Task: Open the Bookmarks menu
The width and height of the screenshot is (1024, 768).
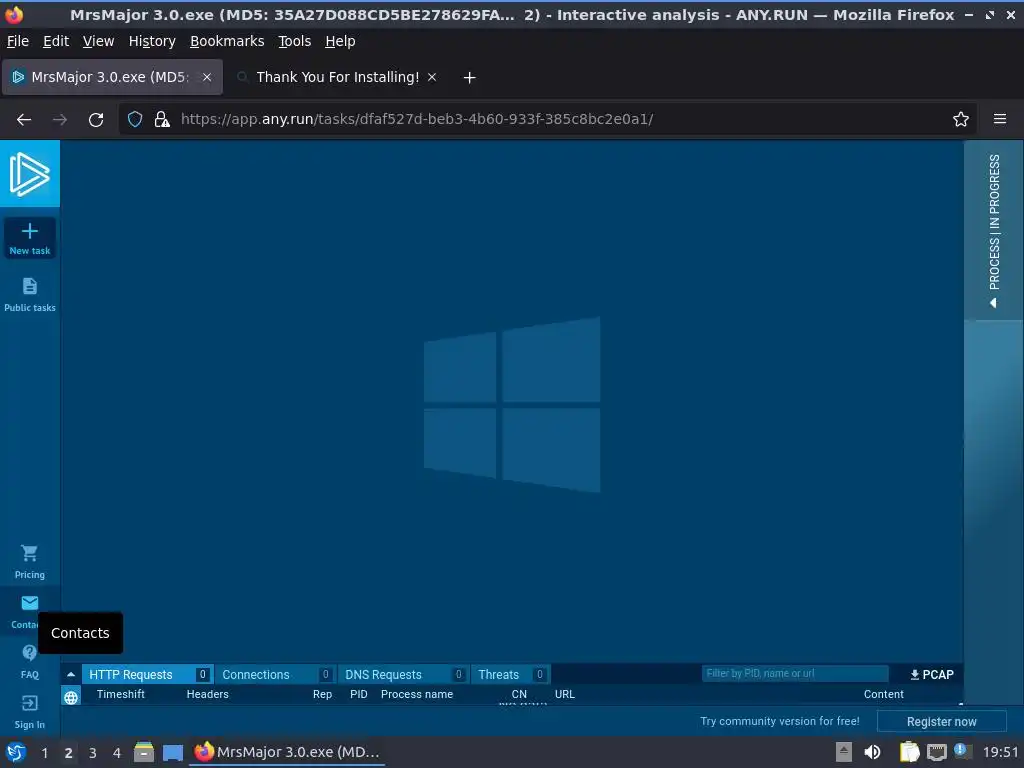Action: coord(227,41)
